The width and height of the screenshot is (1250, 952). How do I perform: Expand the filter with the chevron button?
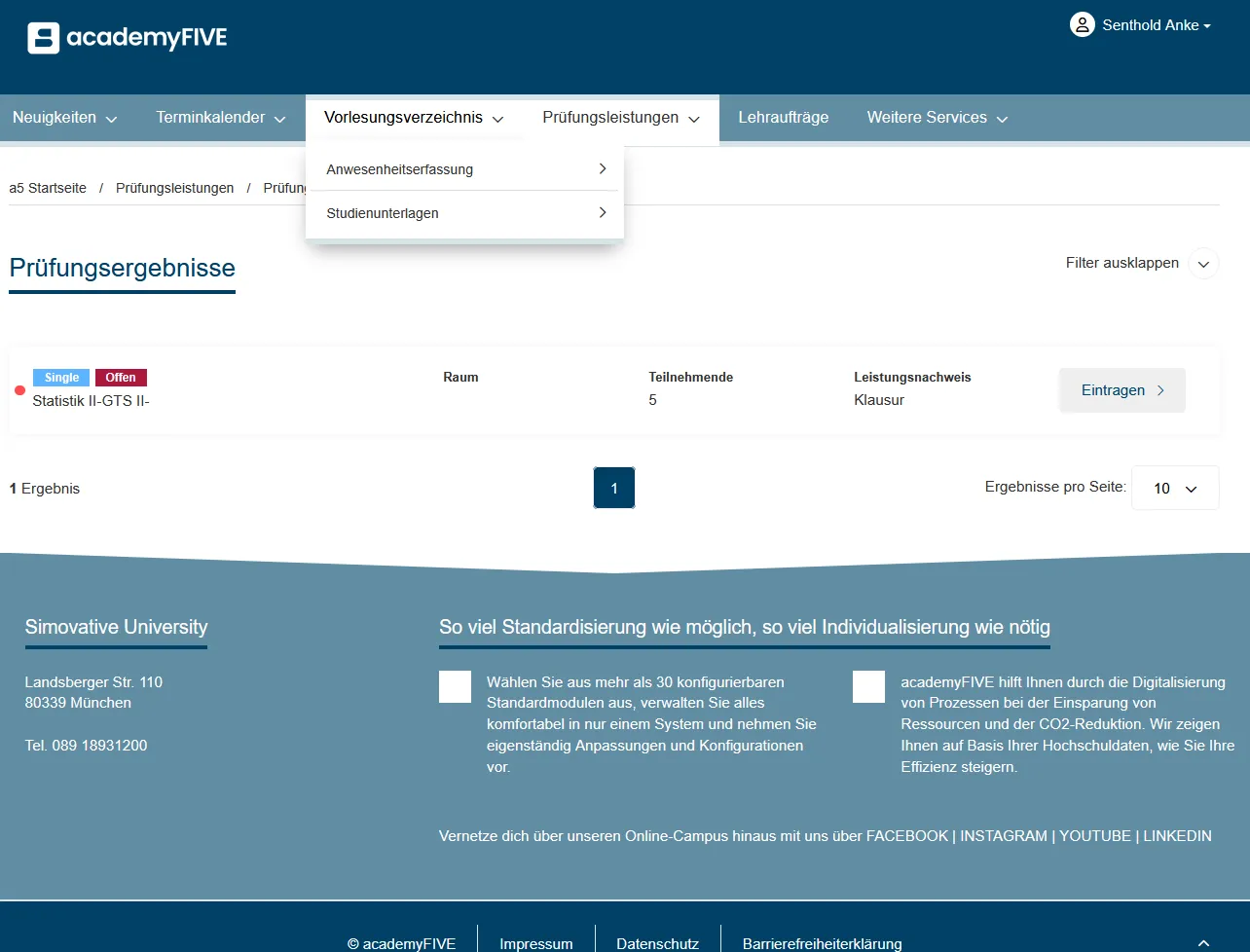point(1204,264)
